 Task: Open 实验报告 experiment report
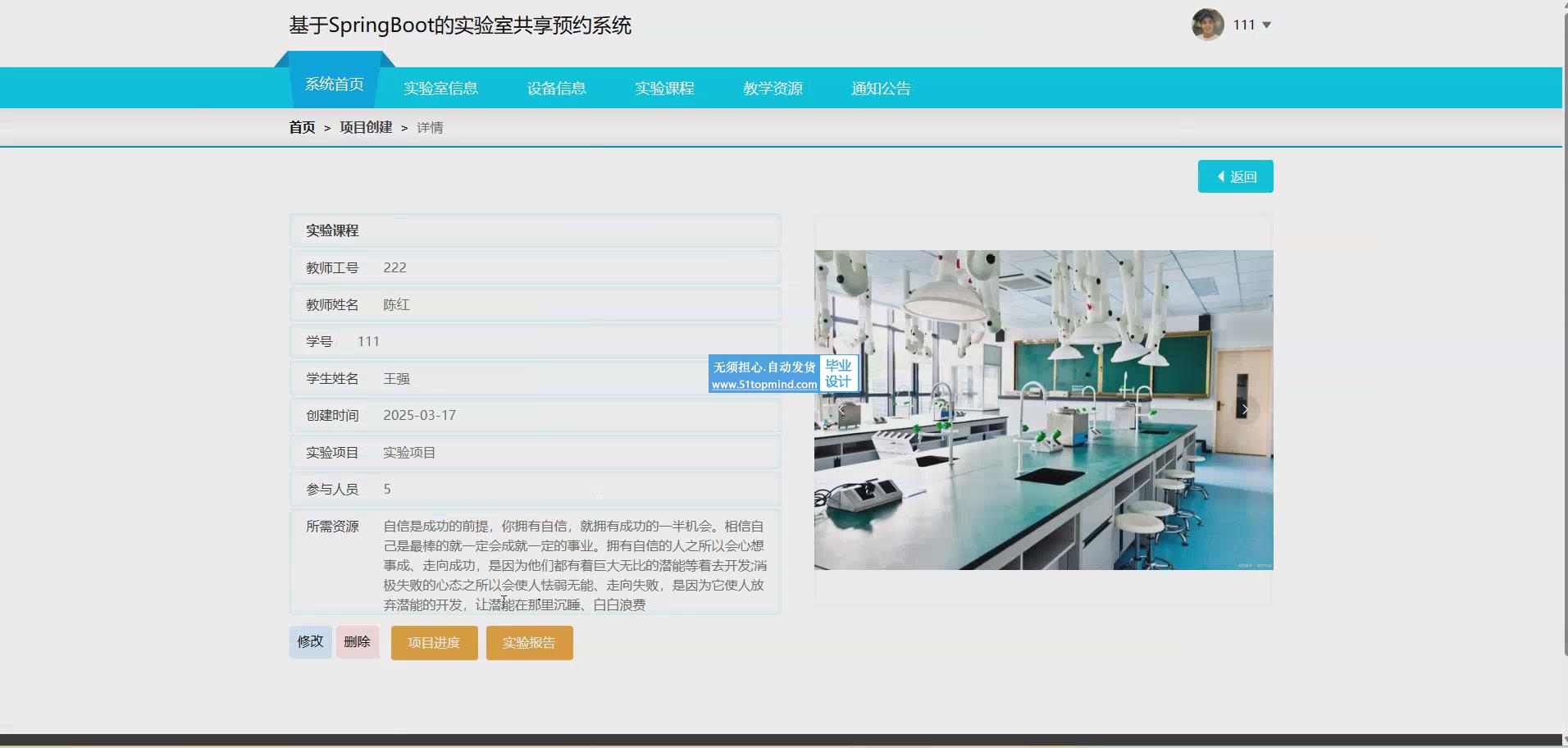[x=529, y=643]
